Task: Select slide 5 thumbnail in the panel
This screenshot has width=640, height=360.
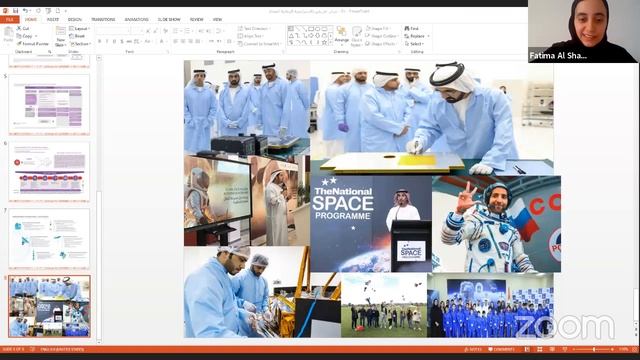Action: click(x=49, y=104)
